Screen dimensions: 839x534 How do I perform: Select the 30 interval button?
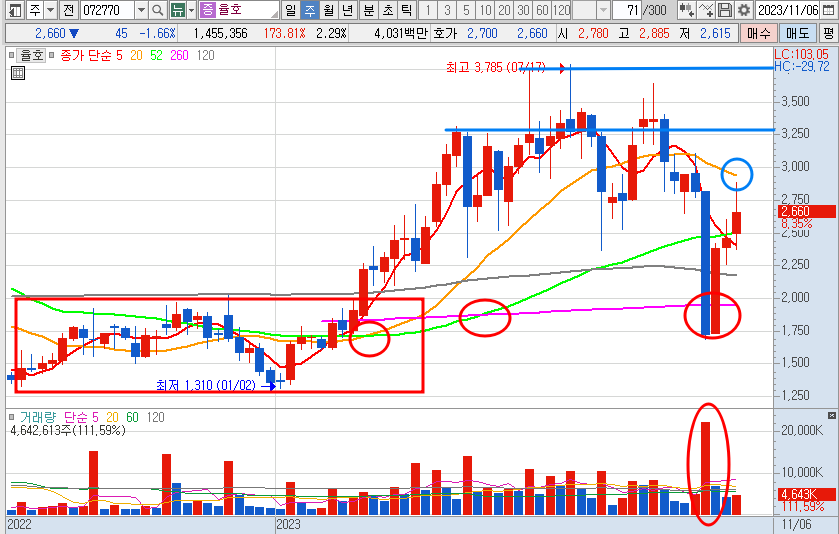click(524, 10)
